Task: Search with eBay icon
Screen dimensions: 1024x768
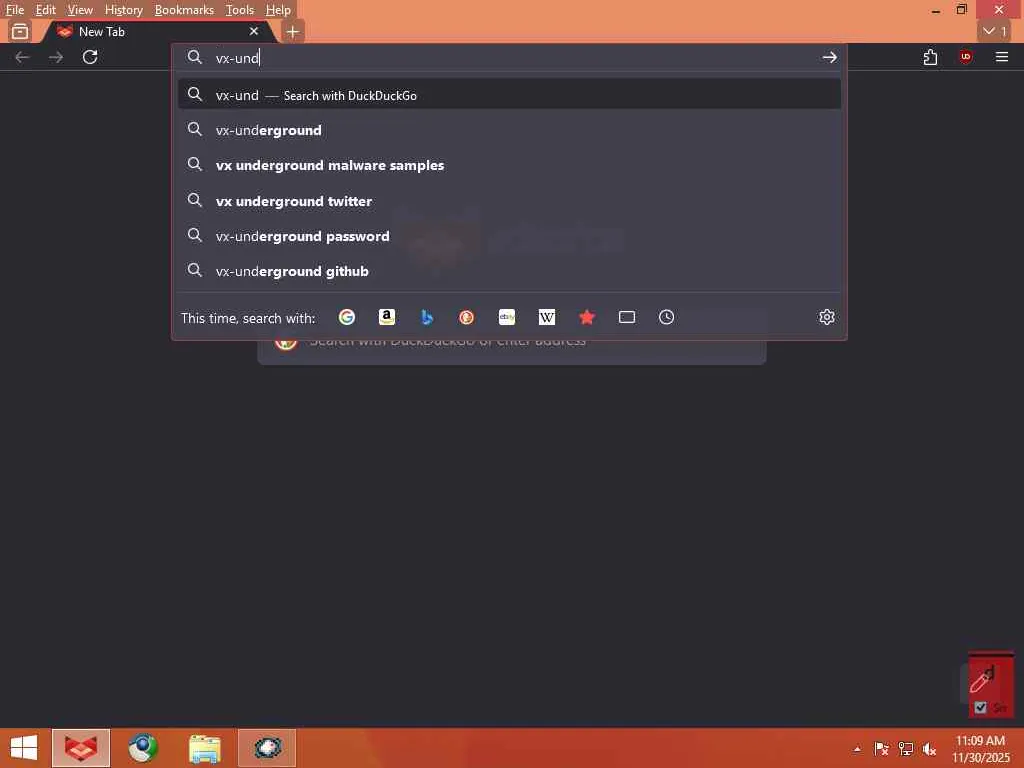Action: coord(507,317)
